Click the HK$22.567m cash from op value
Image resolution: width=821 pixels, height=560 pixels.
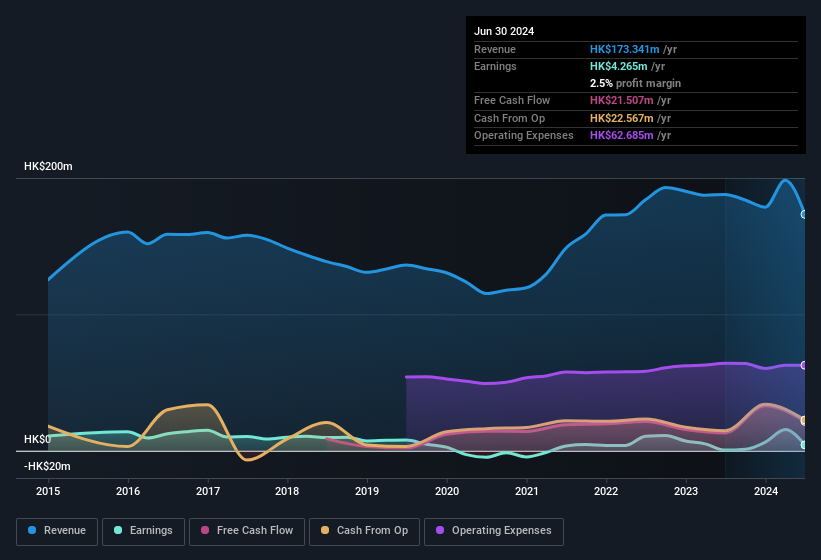pos(622,118)
